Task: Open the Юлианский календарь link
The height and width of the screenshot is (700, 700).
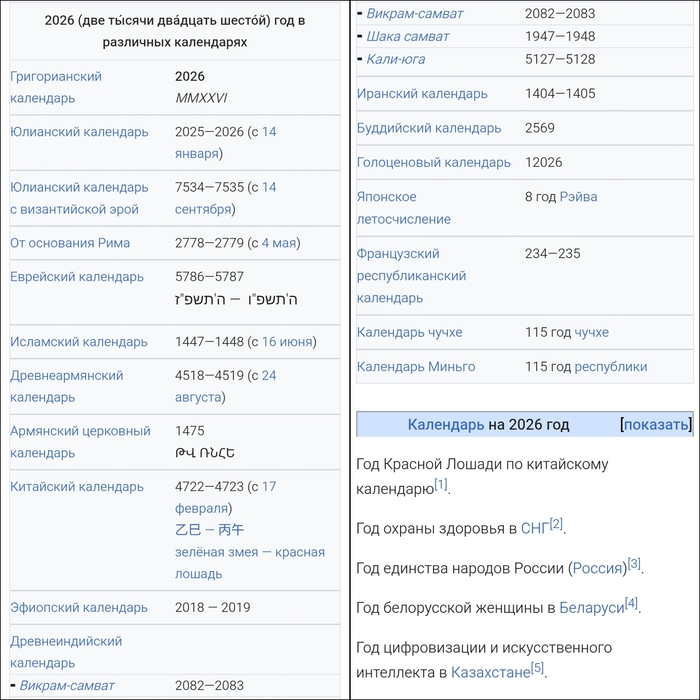Action: (x=79, y=132)
